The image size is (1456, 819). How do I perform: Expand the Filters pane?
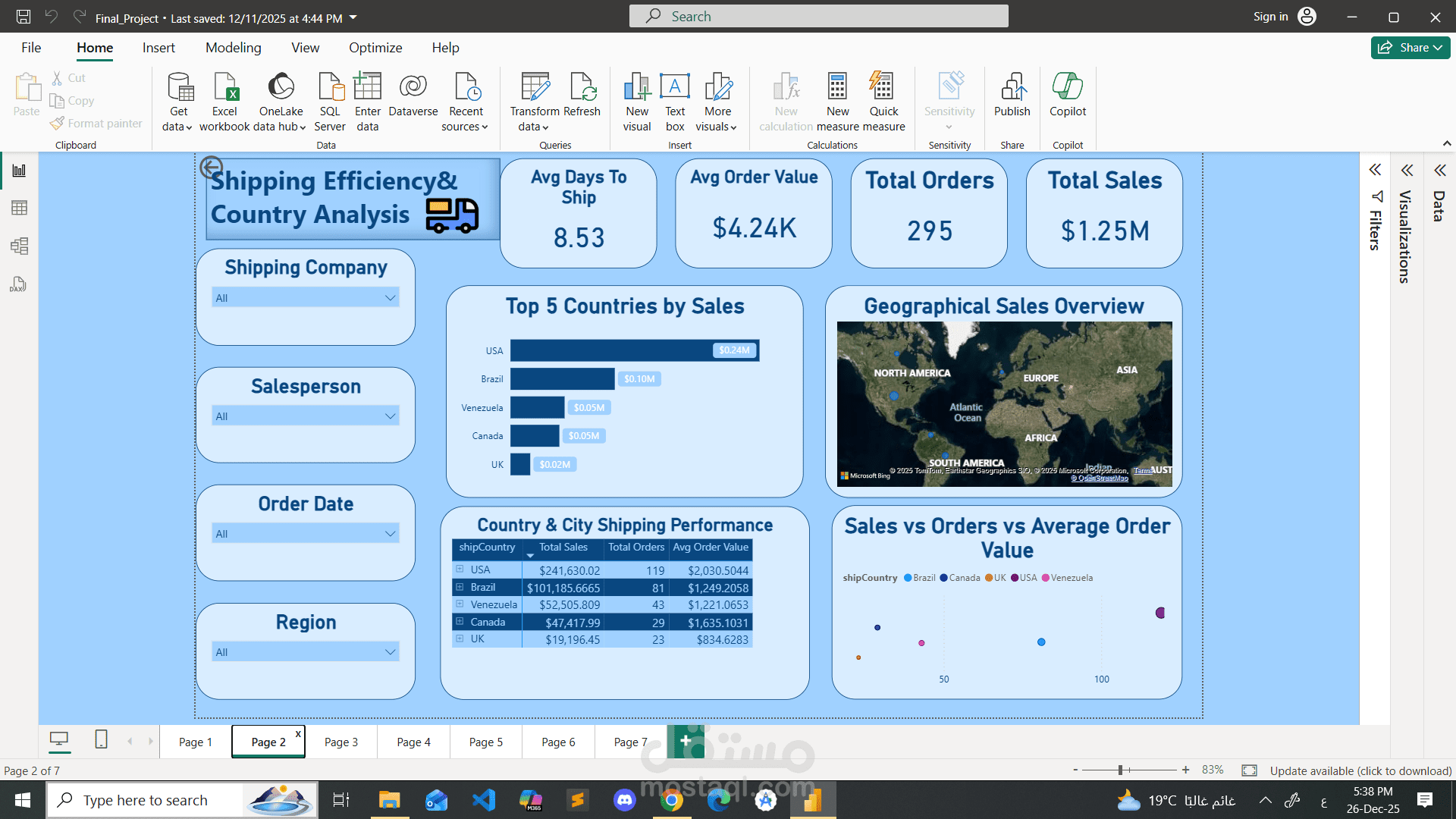(x=1375, y=170)
